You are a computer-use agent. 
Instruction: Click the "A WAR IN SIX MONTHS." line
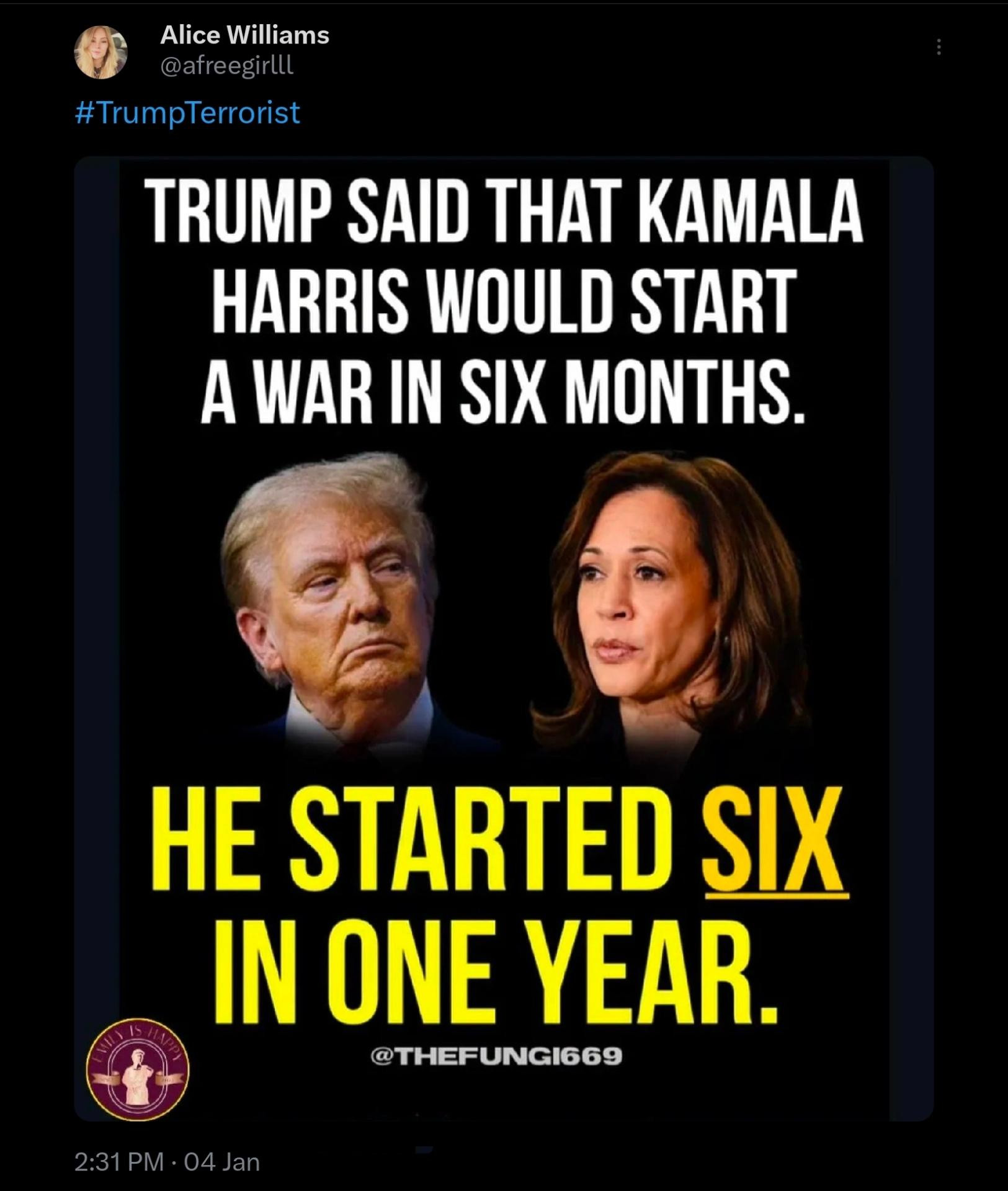(x=504, y=392)
